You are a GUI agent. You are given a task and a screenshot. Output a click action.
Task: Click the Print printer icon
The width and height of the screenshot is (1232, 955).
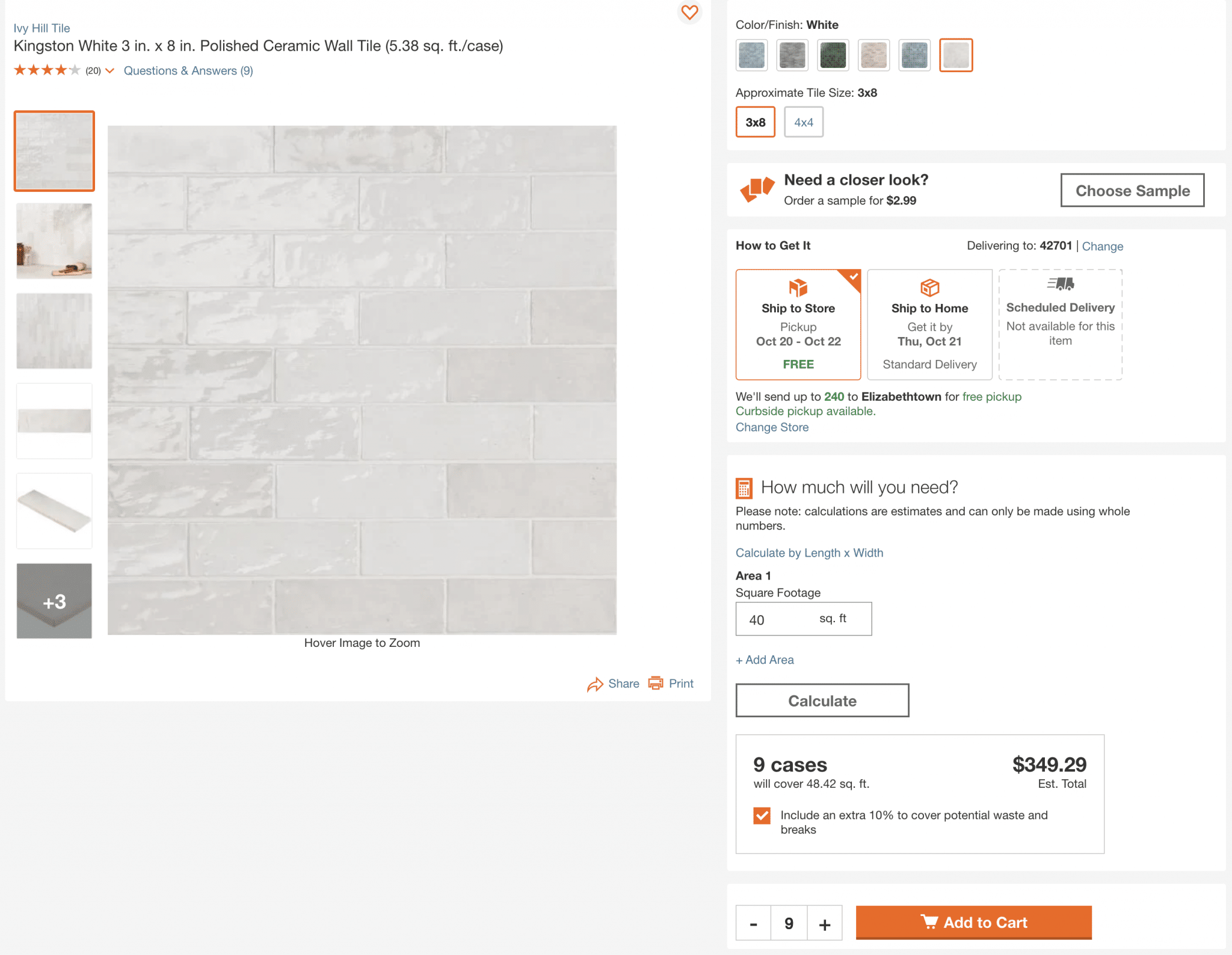656,683
